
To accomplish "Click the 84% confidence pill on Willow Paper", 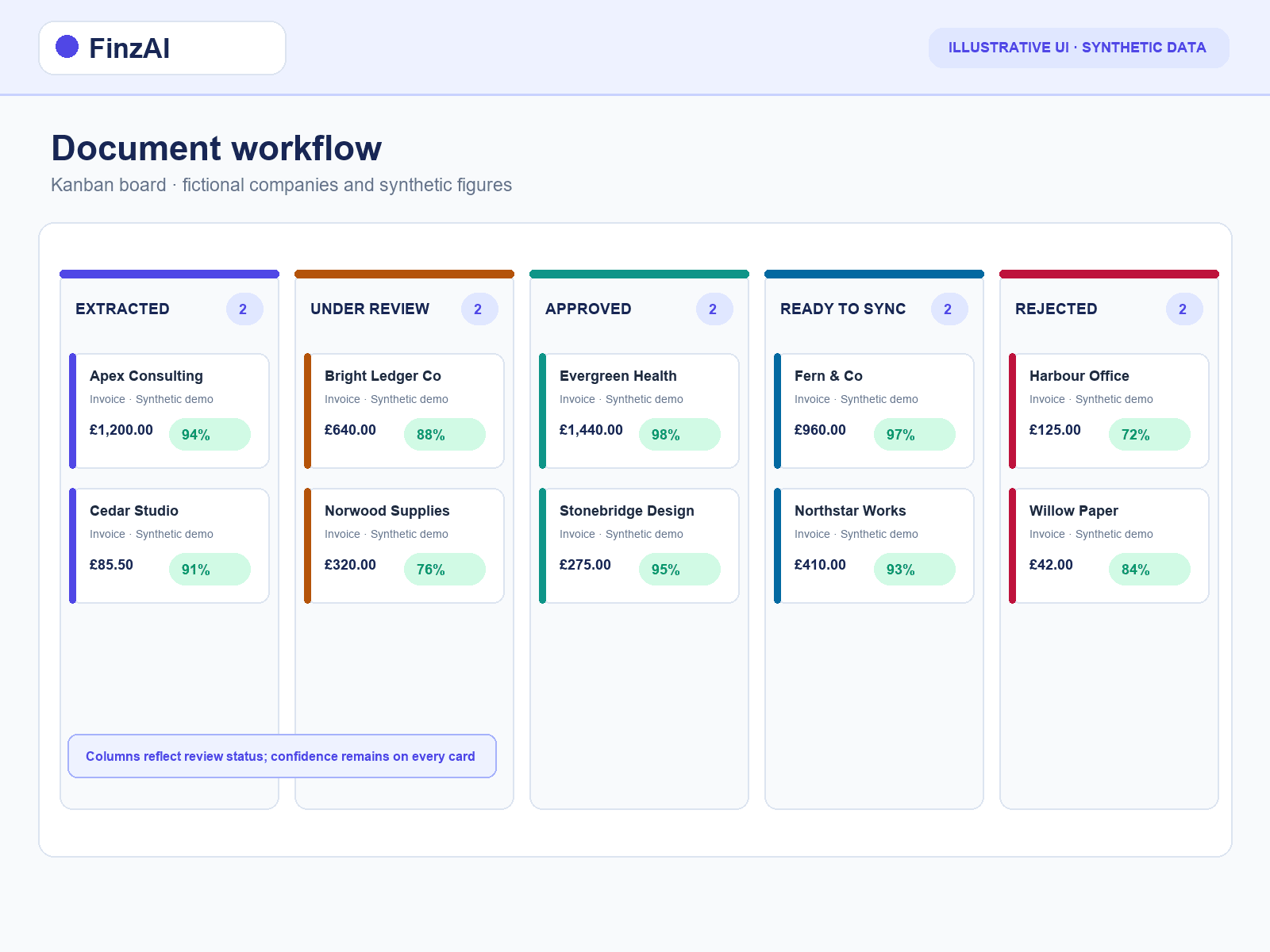I will (x=1149, y=569).
